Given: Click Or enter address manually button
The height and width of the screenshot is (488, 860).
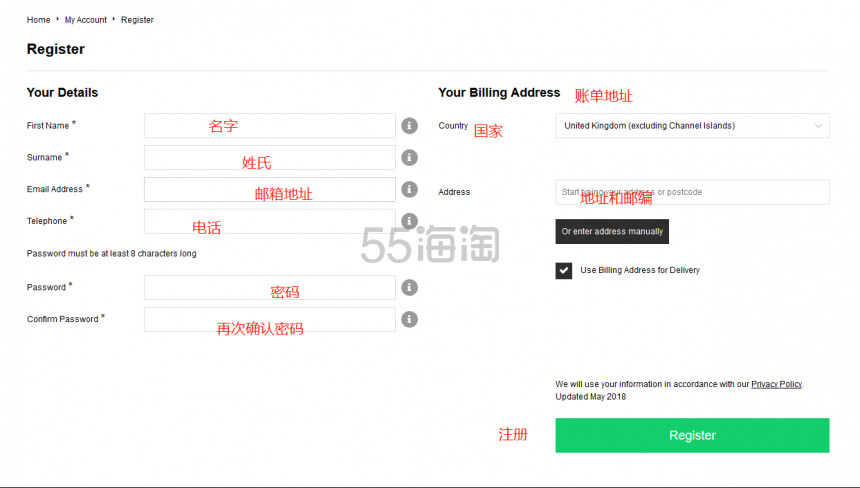Looking at the screenshot, I should [612, 231].
